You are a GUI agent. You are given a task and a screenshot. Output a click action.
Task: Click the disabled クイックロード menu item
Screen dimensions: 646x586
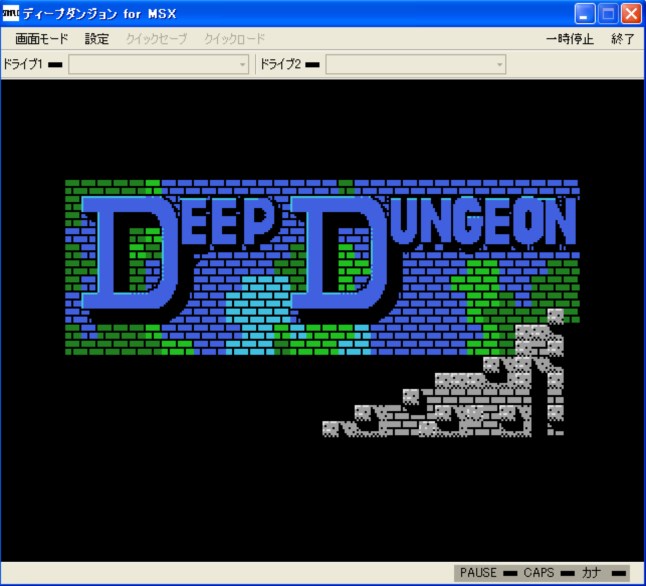pyautogui.click(x=234, y=39)
